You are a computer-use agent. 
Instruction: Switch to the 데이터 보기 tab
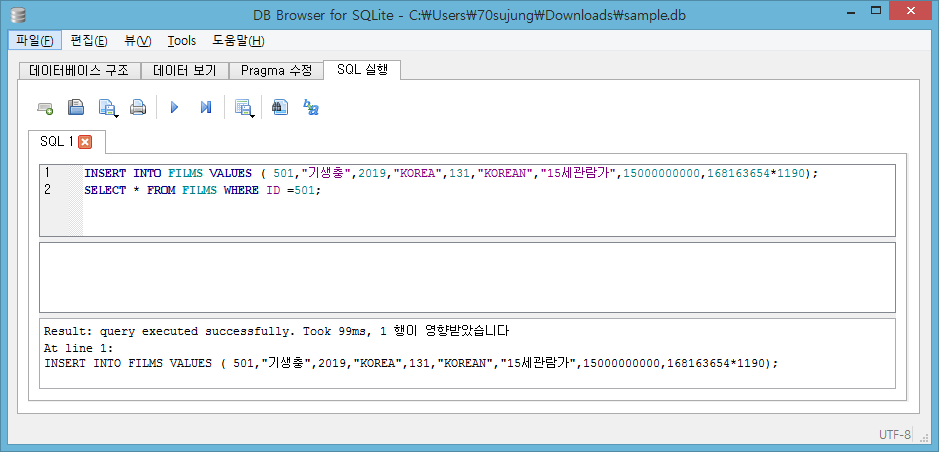(184, 71)
